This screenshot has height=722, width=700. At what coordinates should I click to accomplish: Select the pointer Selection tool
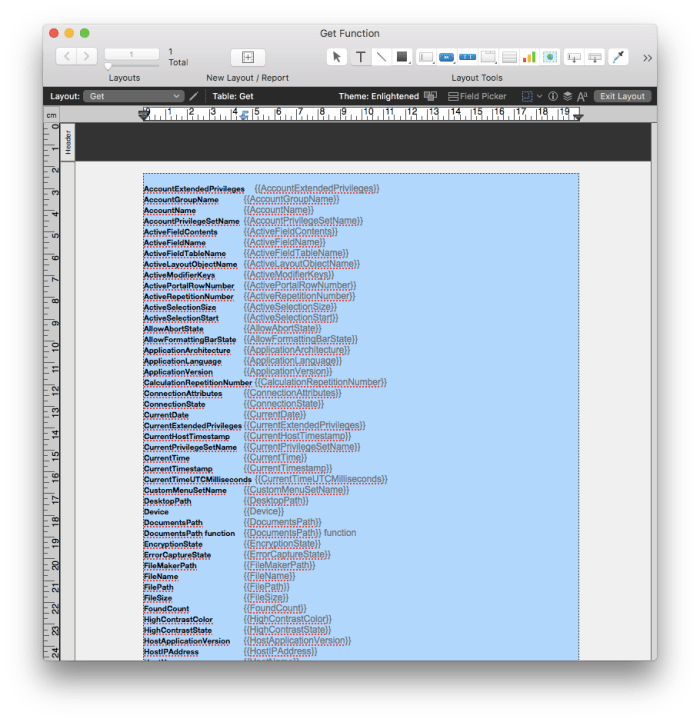[x=337, y=57]
